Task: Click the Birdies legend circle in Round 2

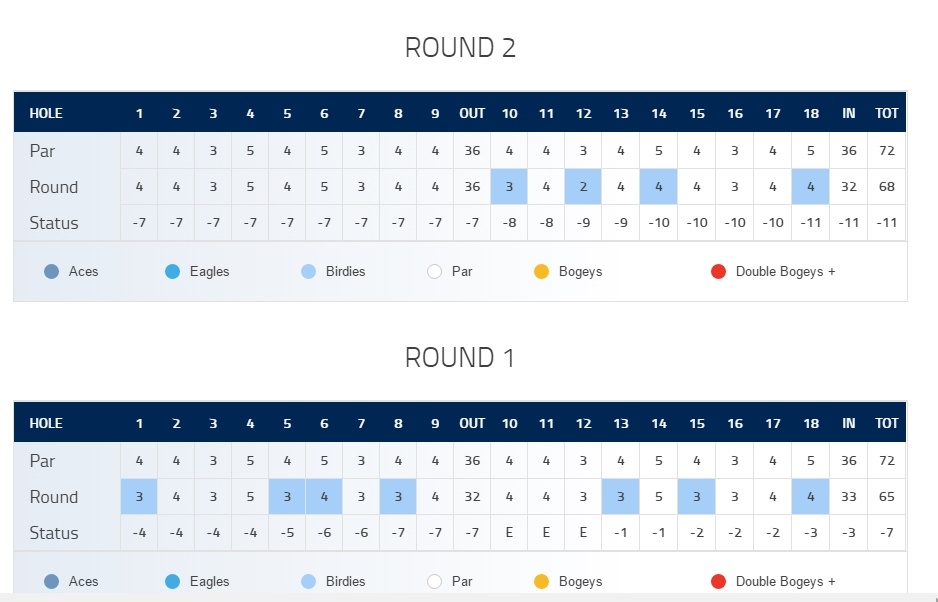Action: click(x=308, y=272)
